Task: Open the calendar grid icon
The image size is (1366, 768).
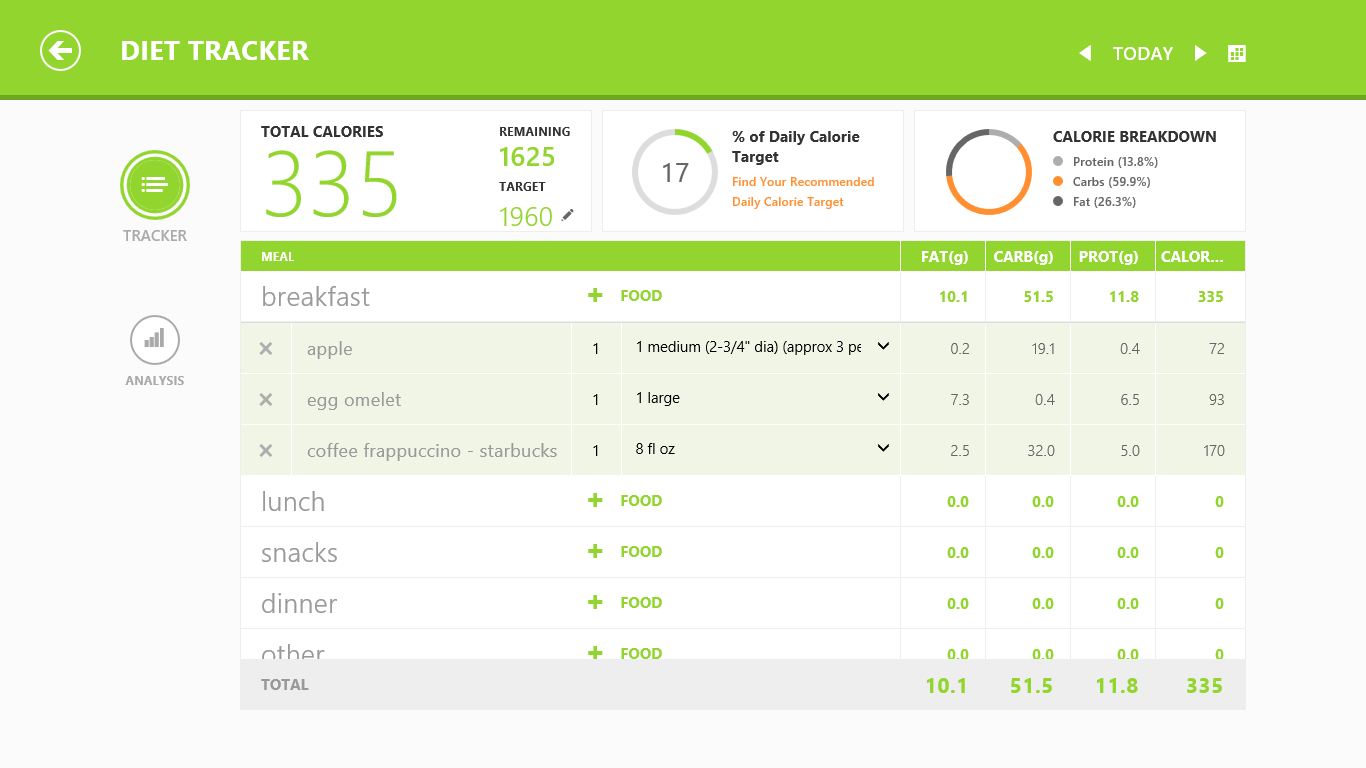Action: (x=1237, y=54)
